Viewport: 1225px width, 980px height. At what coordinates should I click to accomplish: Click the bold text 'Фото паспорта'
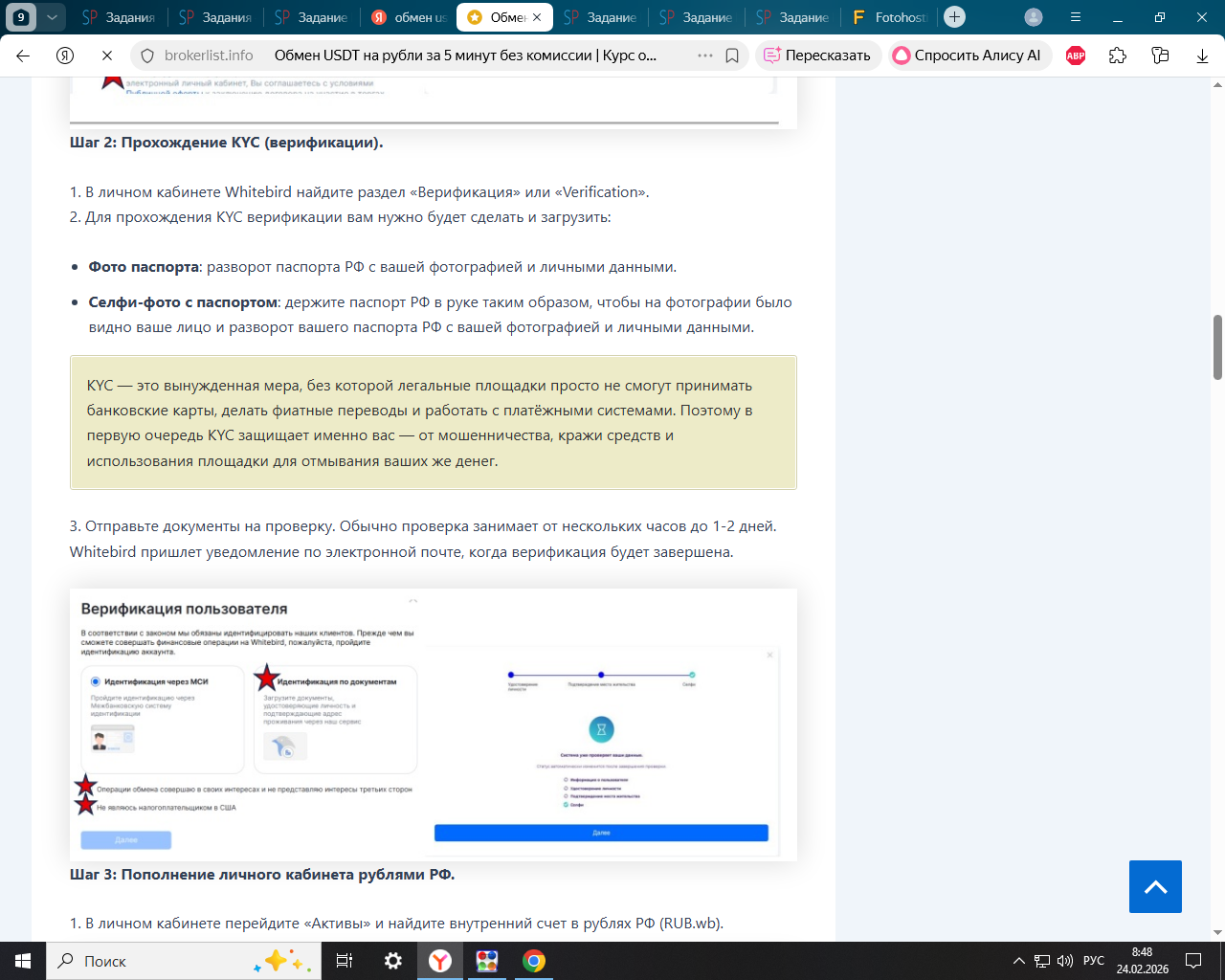(144, 267)
